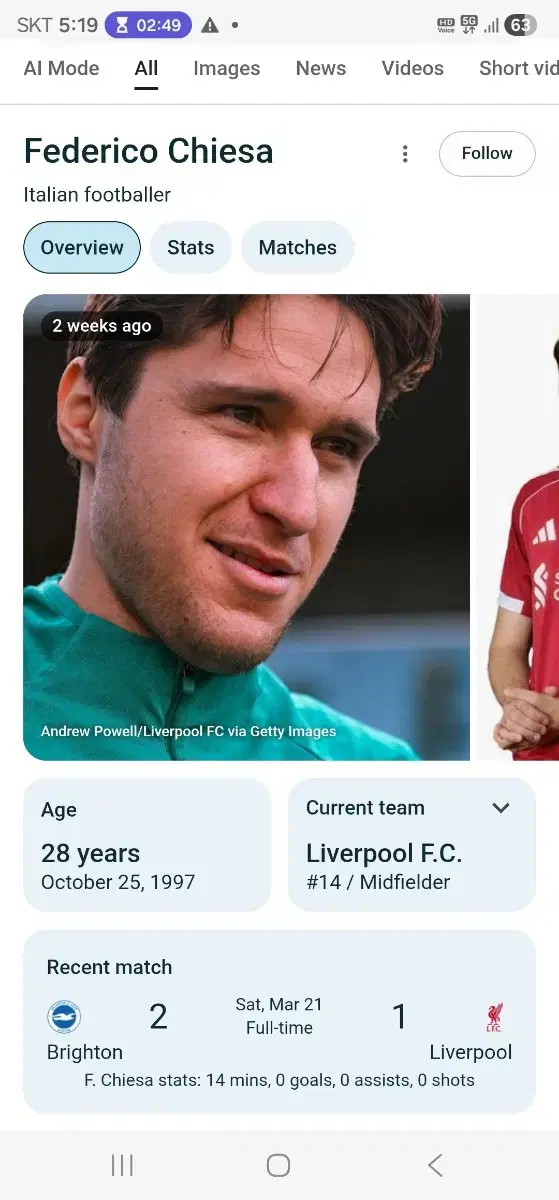Tap the Android home button icon
The image size is (559, 1200).
[279, 1165]
